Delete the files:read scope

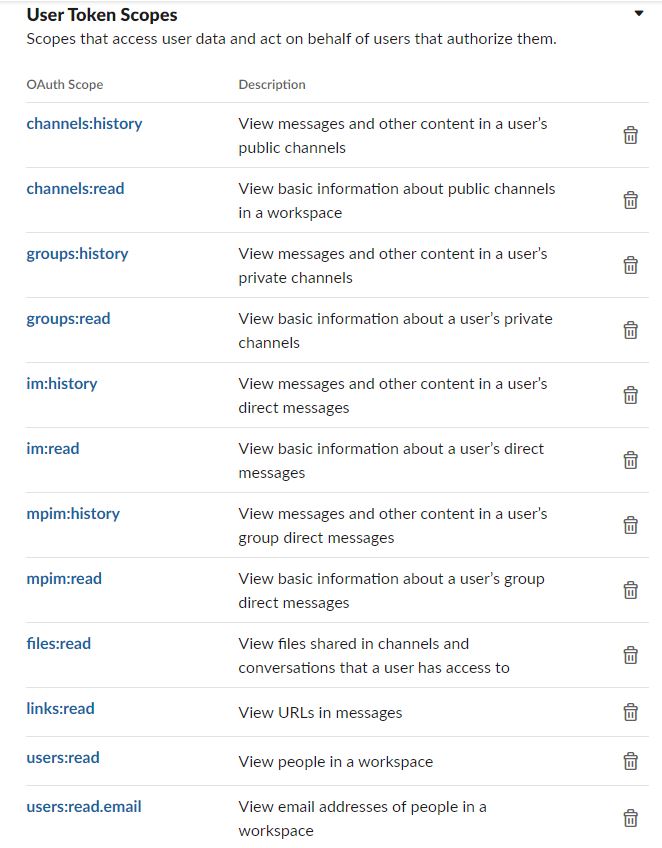[631, 654]
